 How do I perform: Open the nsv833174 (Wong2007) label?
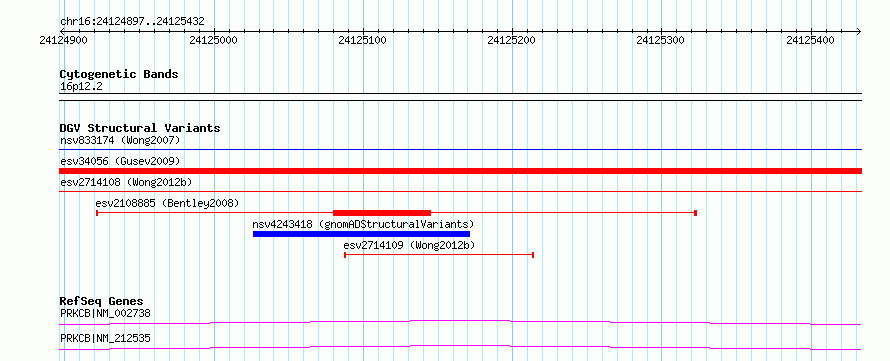[120, 140]
